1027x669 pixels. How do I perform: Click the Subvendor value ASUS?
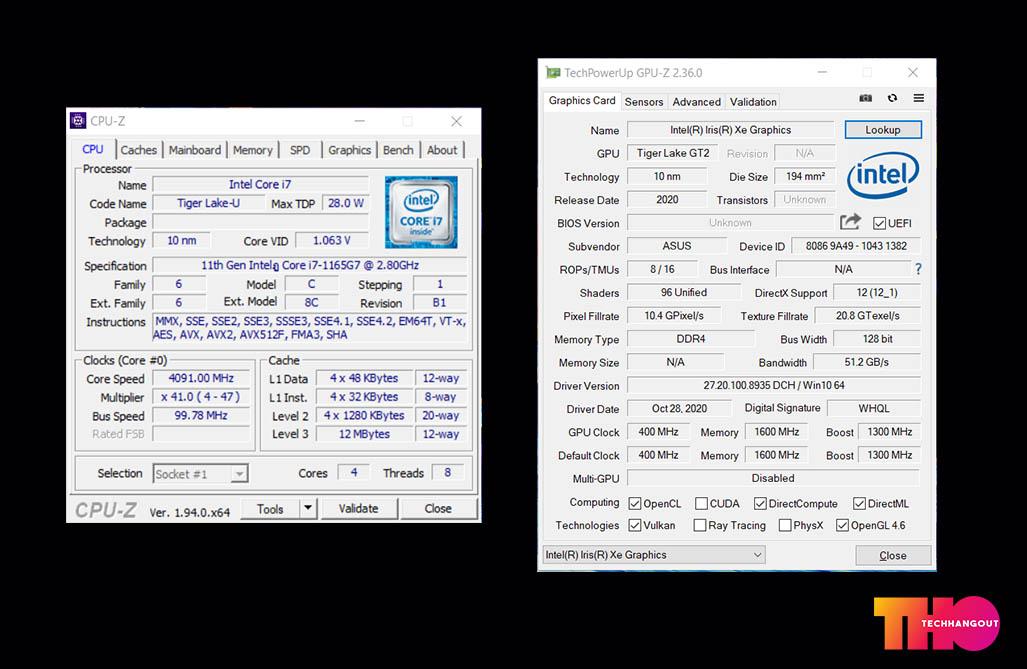click(677, 246)
